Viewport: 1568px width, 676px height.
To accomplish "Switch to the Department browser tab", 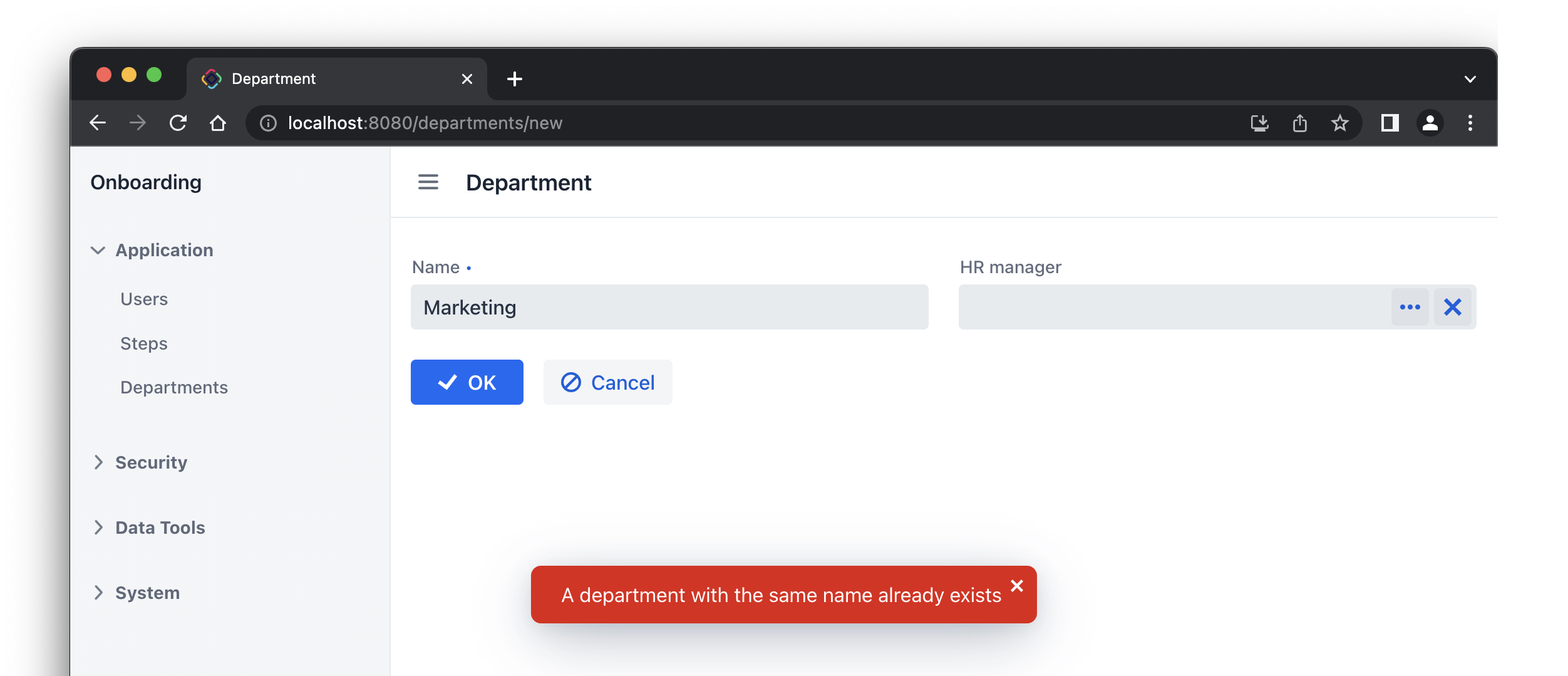I will pyautogui.click(x=272, y=78).
